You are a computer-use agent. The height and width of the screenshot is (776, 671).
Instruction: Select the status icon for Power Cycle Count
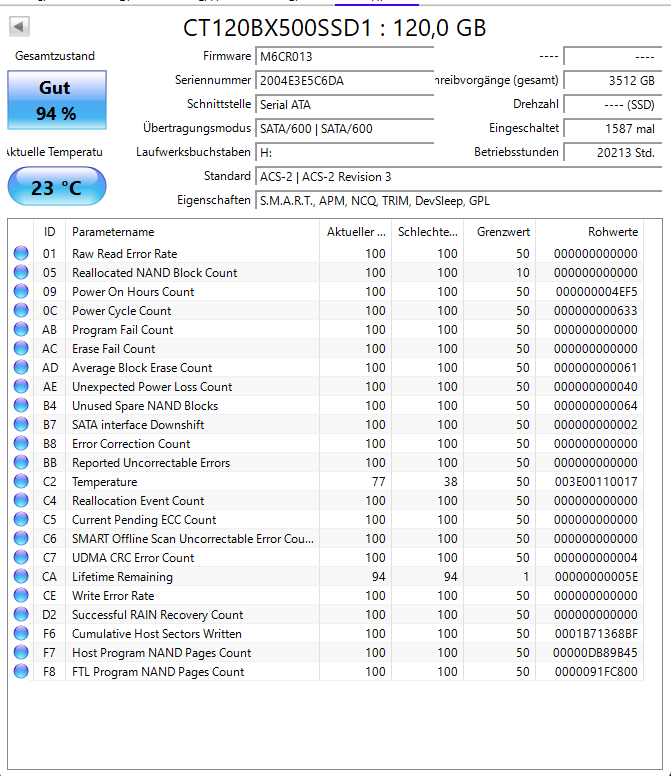tap(21, 310)
